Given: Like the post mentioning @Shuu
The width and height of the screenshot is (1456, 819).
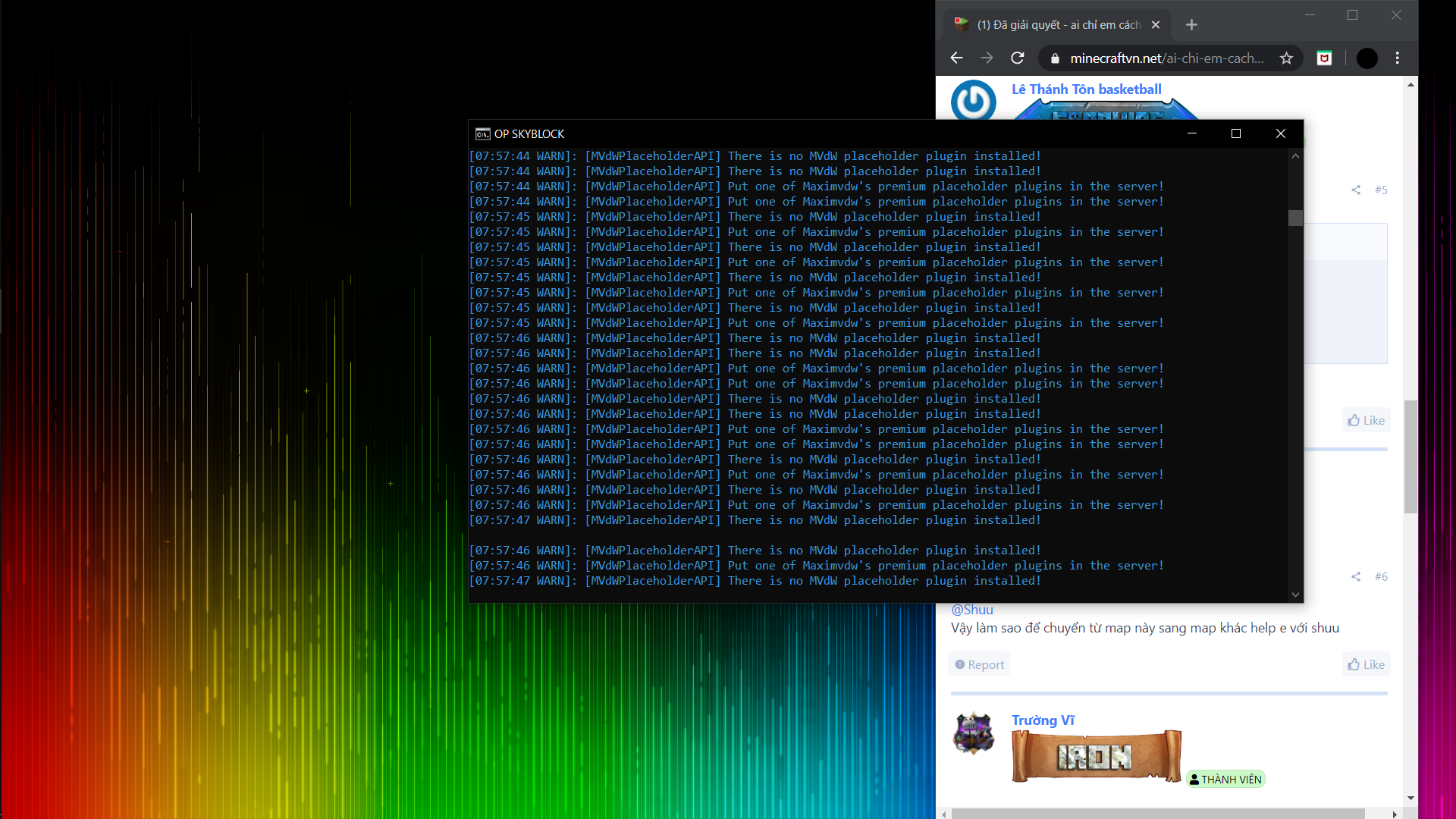Looking at the screenshot, I should tap(1366, 665).
